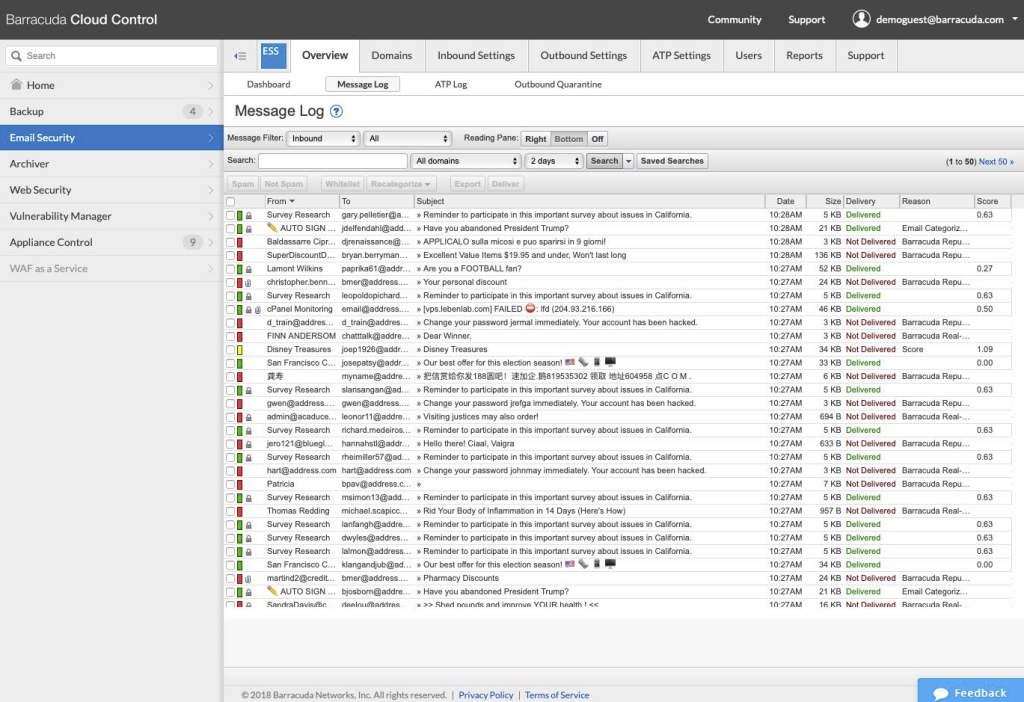Open the ATP Log sub-tab
The height and width of the screenshot is (702, 1024).
click(x=451, y=84)
